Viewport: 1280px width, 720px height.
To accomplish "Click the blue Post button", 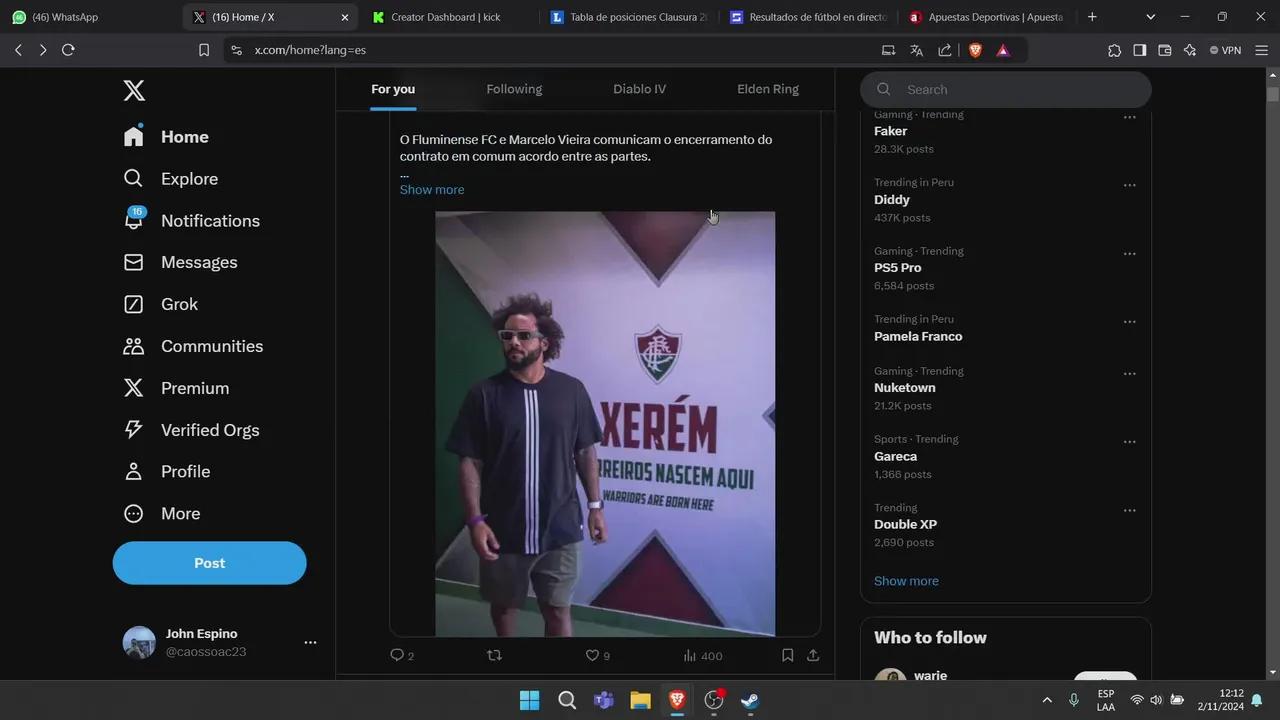I will point(209,563).
